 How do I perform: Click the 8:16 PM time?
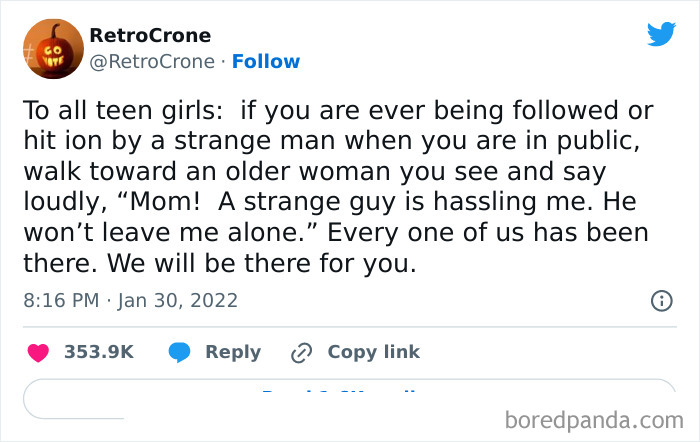click(61, 300)
